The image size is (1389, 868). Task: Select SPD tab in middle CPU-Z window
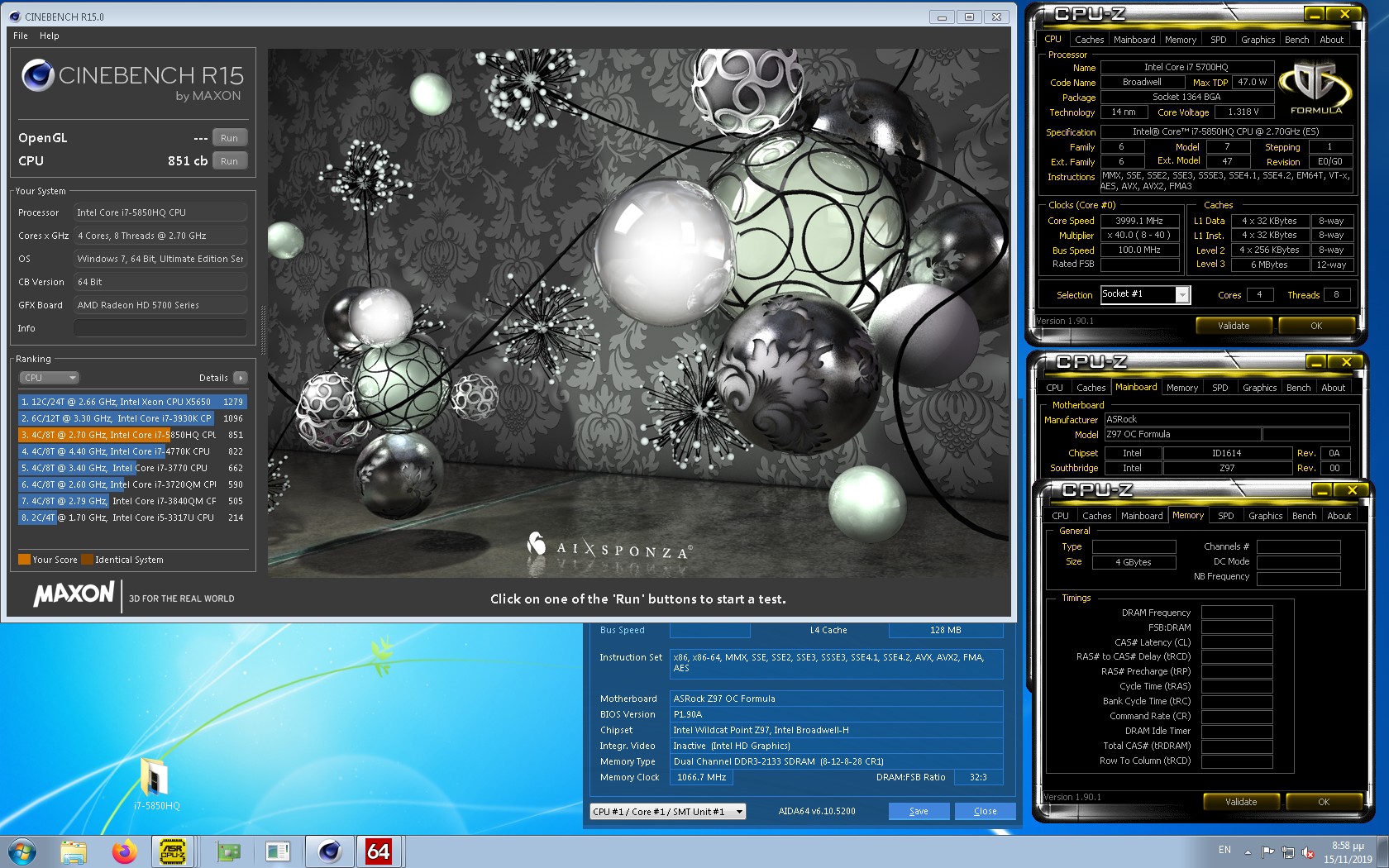click(x=1220, y=388)
